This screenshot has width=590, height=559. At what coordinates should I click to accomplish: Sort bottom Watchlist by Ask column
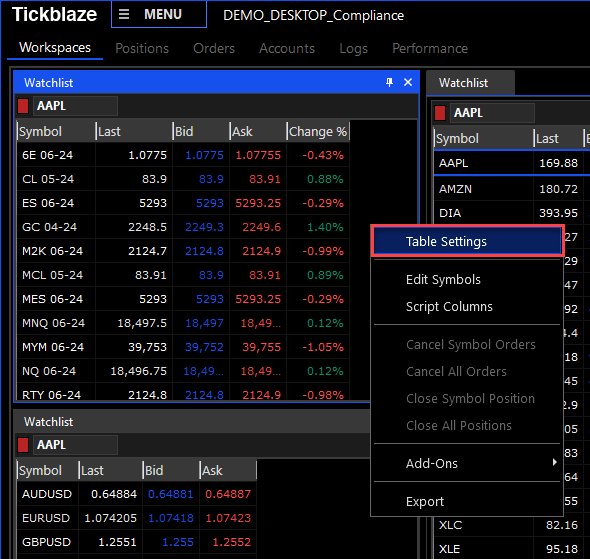coord(228,471)
